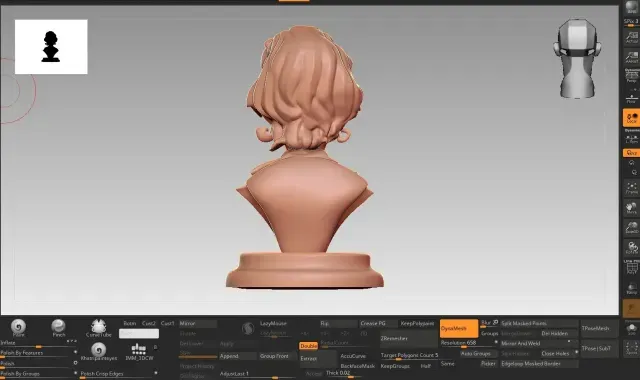The height and width of the screenshot is (380, 640).
Task: Click the BPR render icon
Action: [631, 7]
